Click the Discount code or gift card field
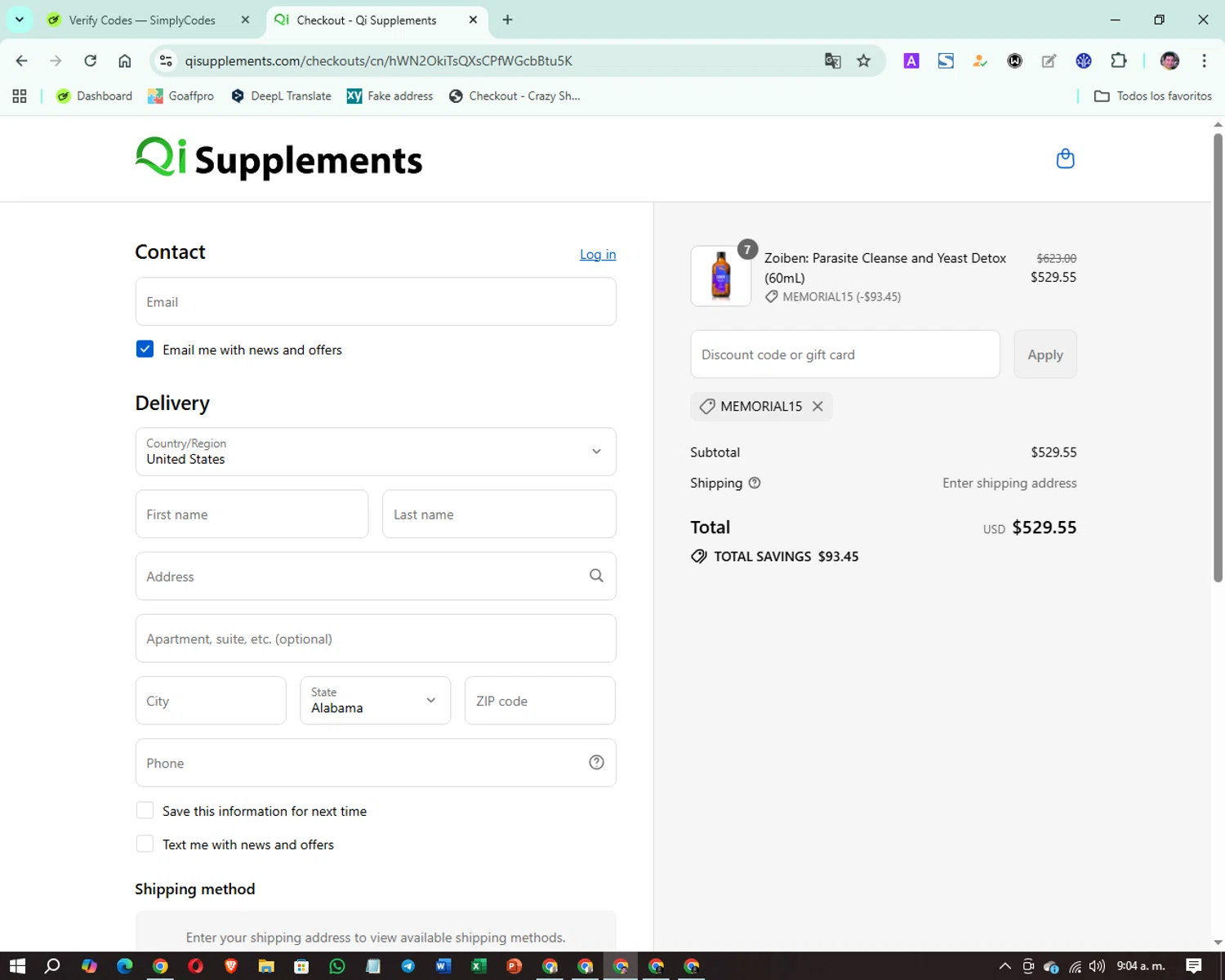This screenshot has width=1225, height=980. coord(845,354)
